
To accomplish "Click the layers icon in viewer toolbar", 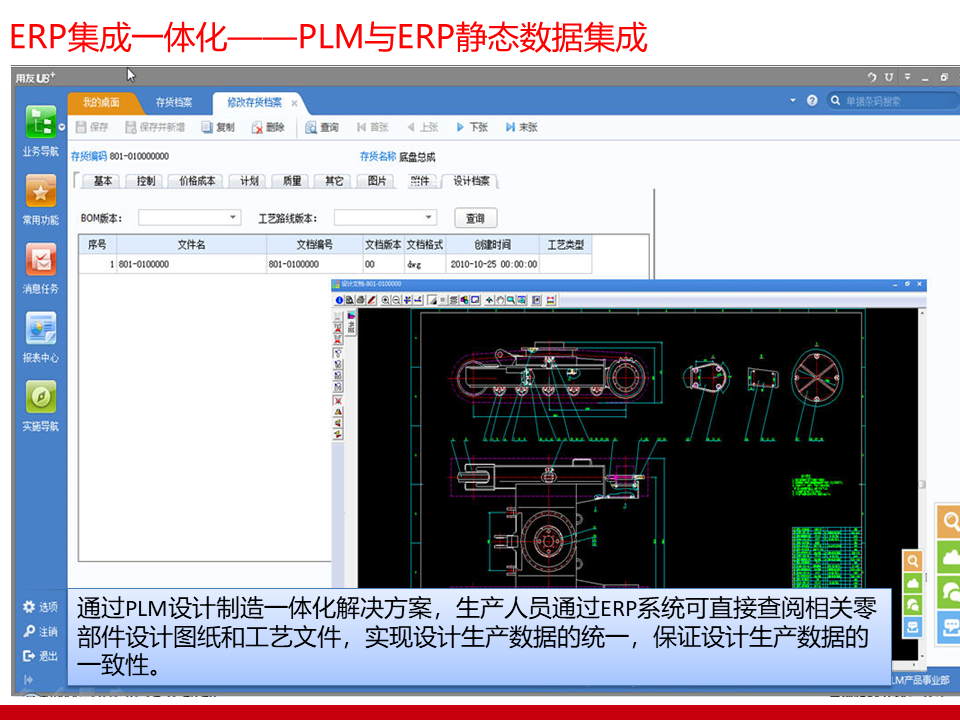I will click(x=454, y=300).
